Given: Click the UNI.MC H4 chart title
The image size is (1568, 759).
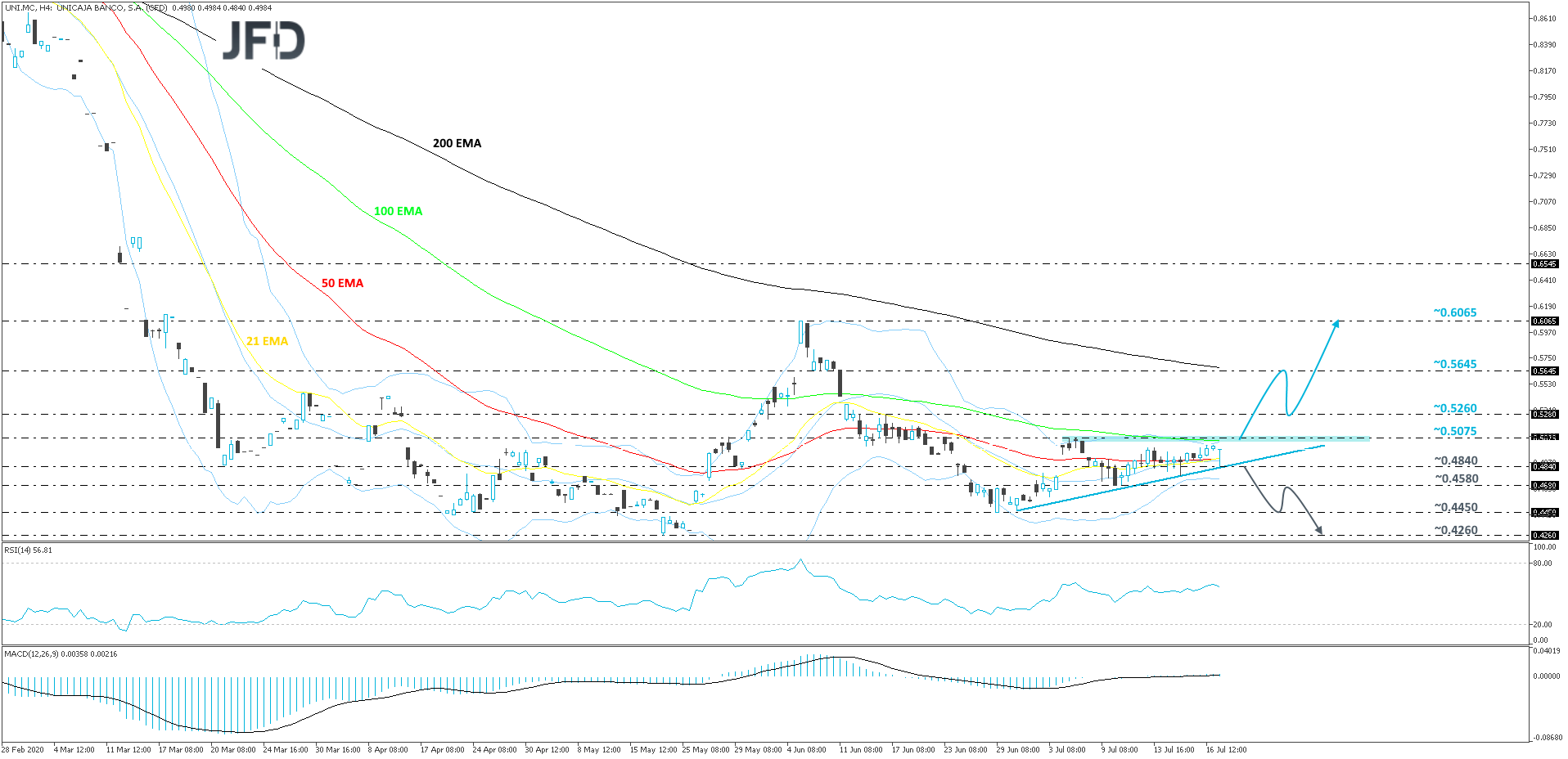Looking at the screenshot, I should pos(86,8).
